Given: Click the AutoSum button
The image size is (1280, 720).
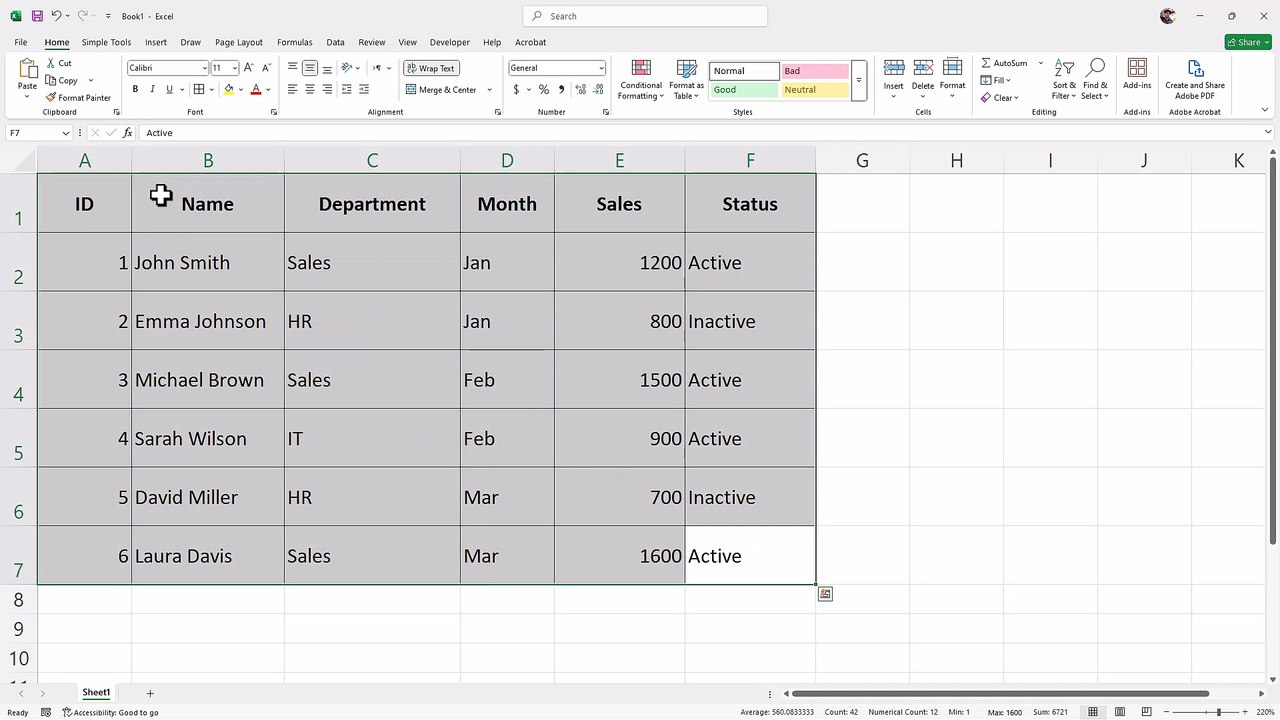Looking at the screenshot, I should click(1005, 63).
